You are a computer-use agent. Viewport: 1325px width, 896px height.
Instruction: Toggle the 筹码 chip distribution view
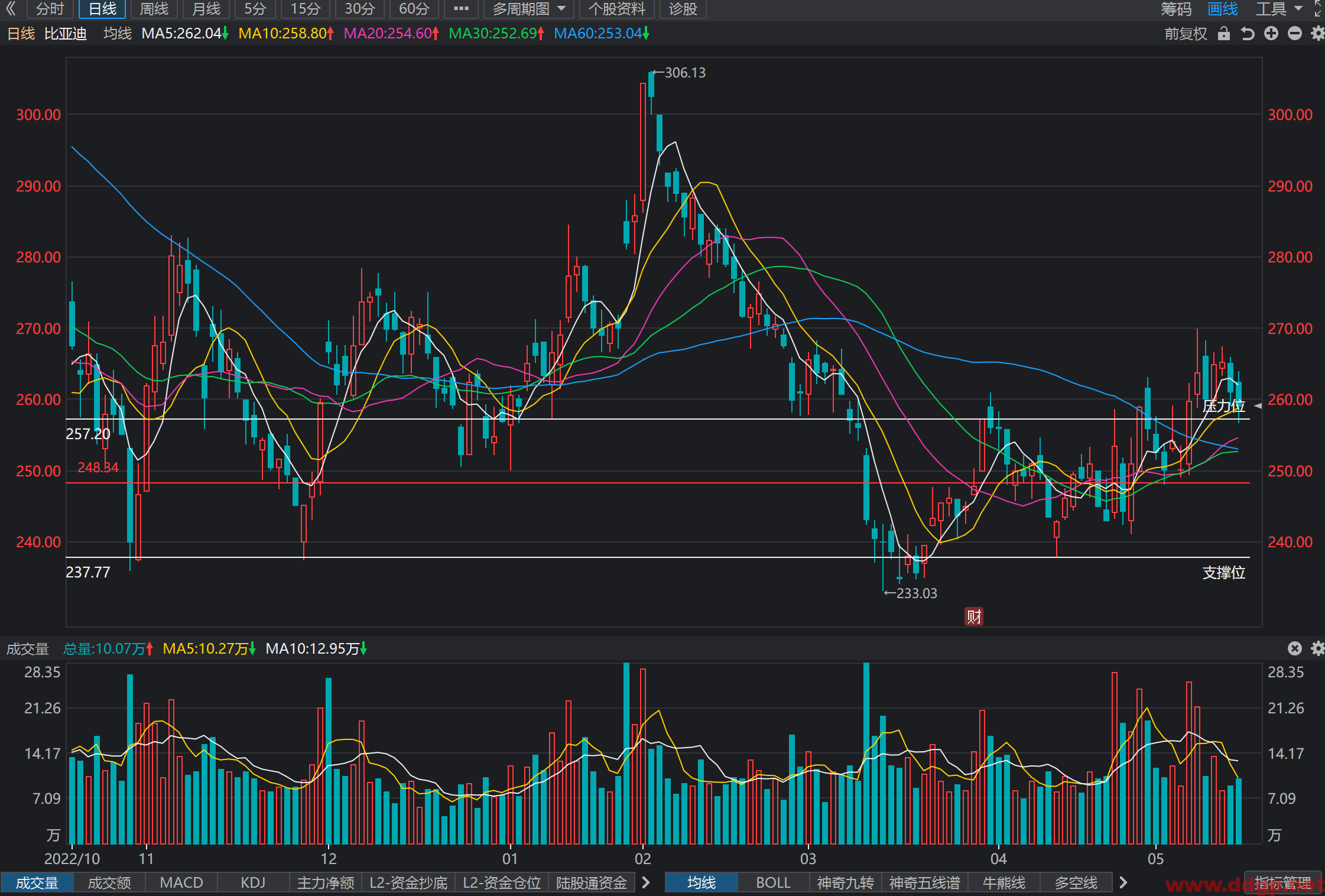point(1176,9)
